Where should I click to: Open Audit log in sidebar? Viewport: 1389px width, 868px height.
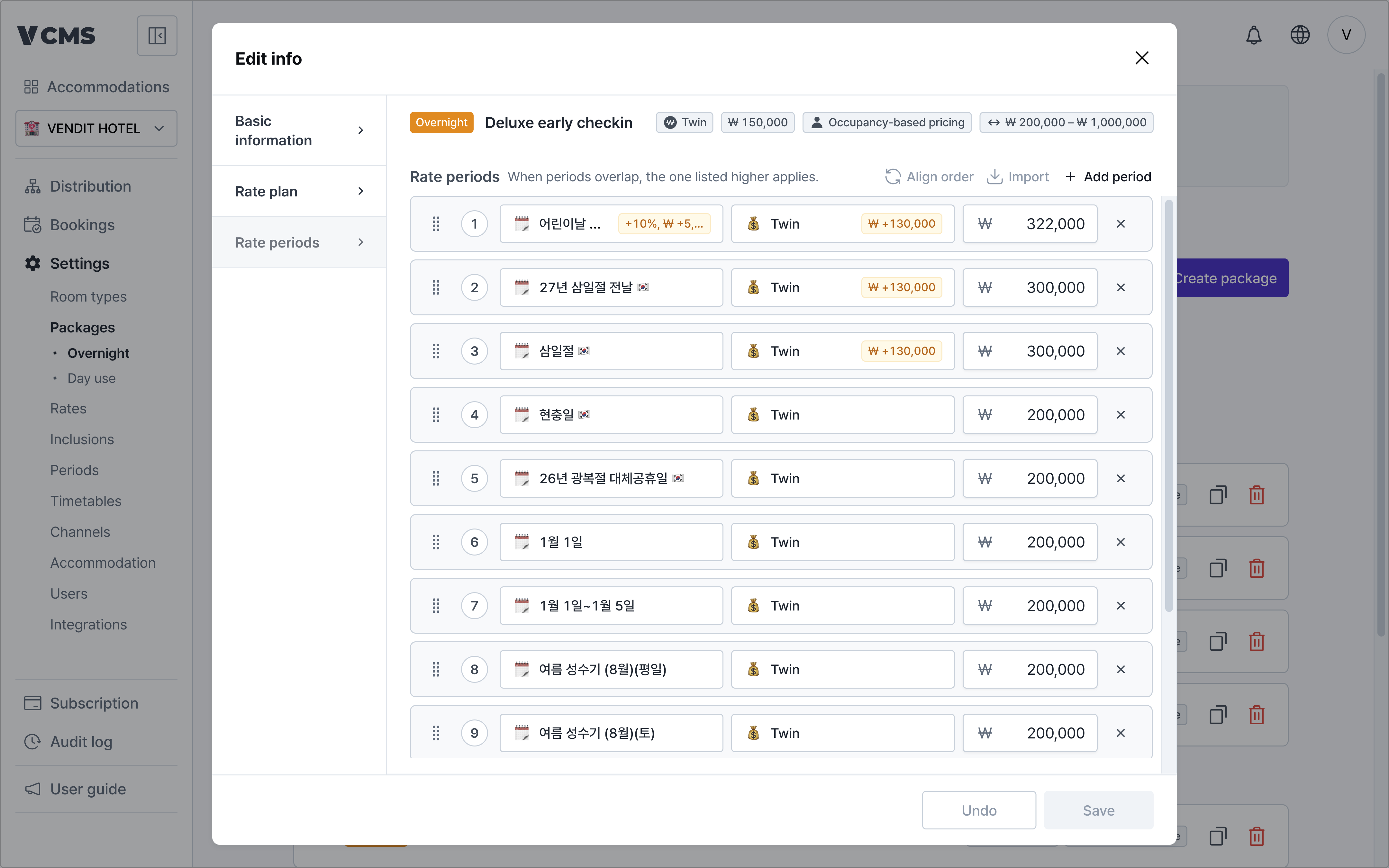click(68, 742)
